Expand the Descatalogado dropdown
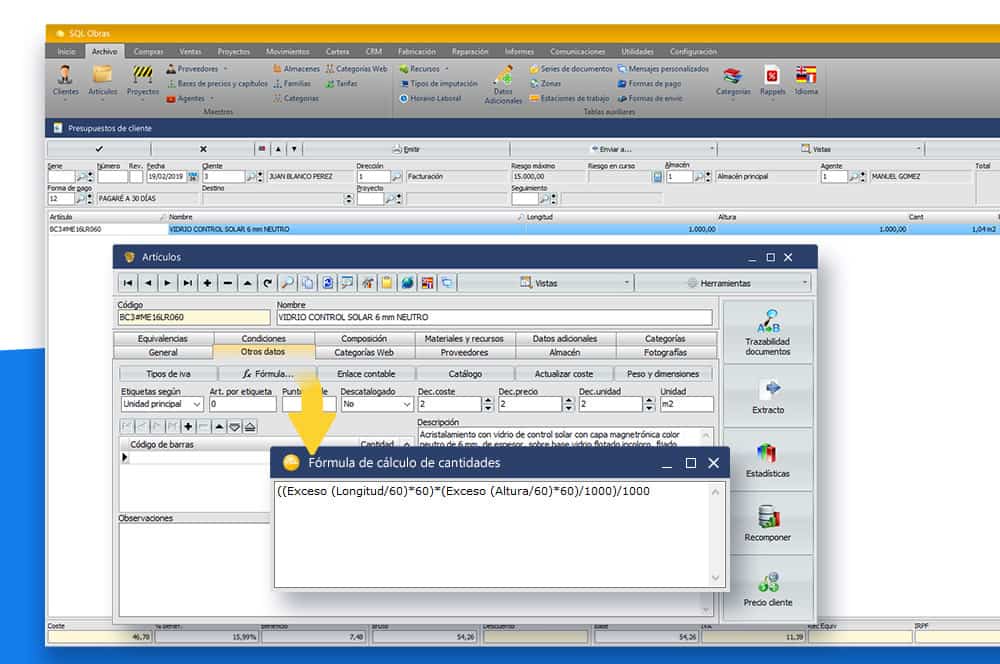This screenshot has height=664, width=1000. pyautogui.click(x=406, y=405)
